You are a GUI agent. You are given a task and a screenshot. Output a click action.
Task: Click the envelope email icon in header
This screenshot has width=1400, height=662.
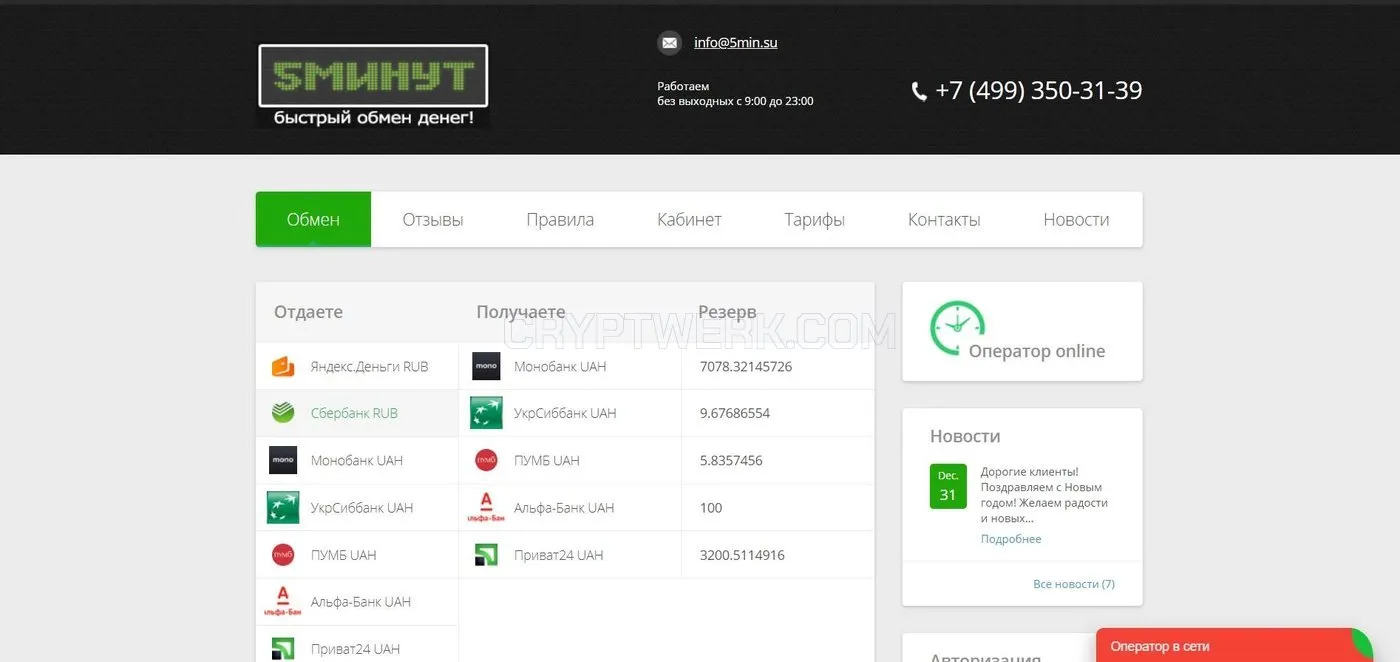[669, 43]
